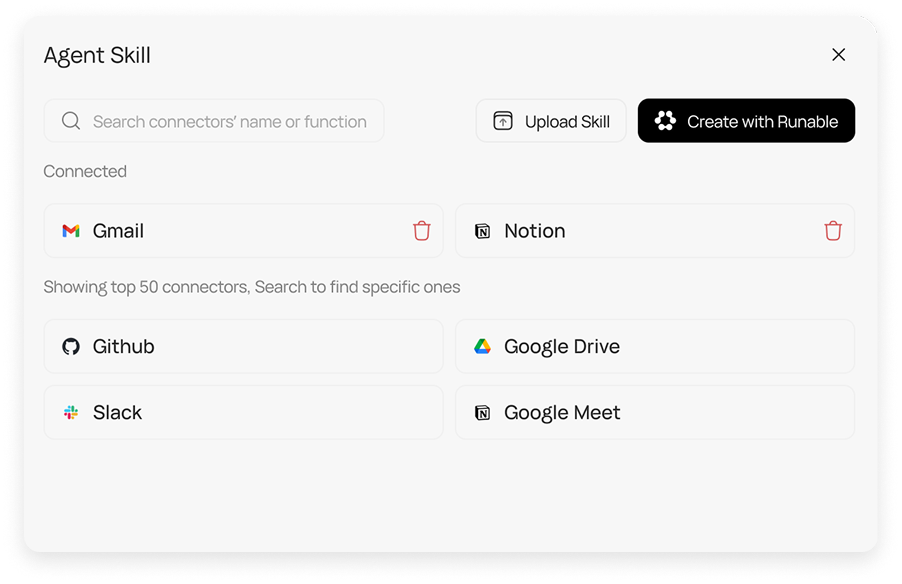902x584 pixels.
Task: Click the Create with Runable button
Action: click(746, 120)
